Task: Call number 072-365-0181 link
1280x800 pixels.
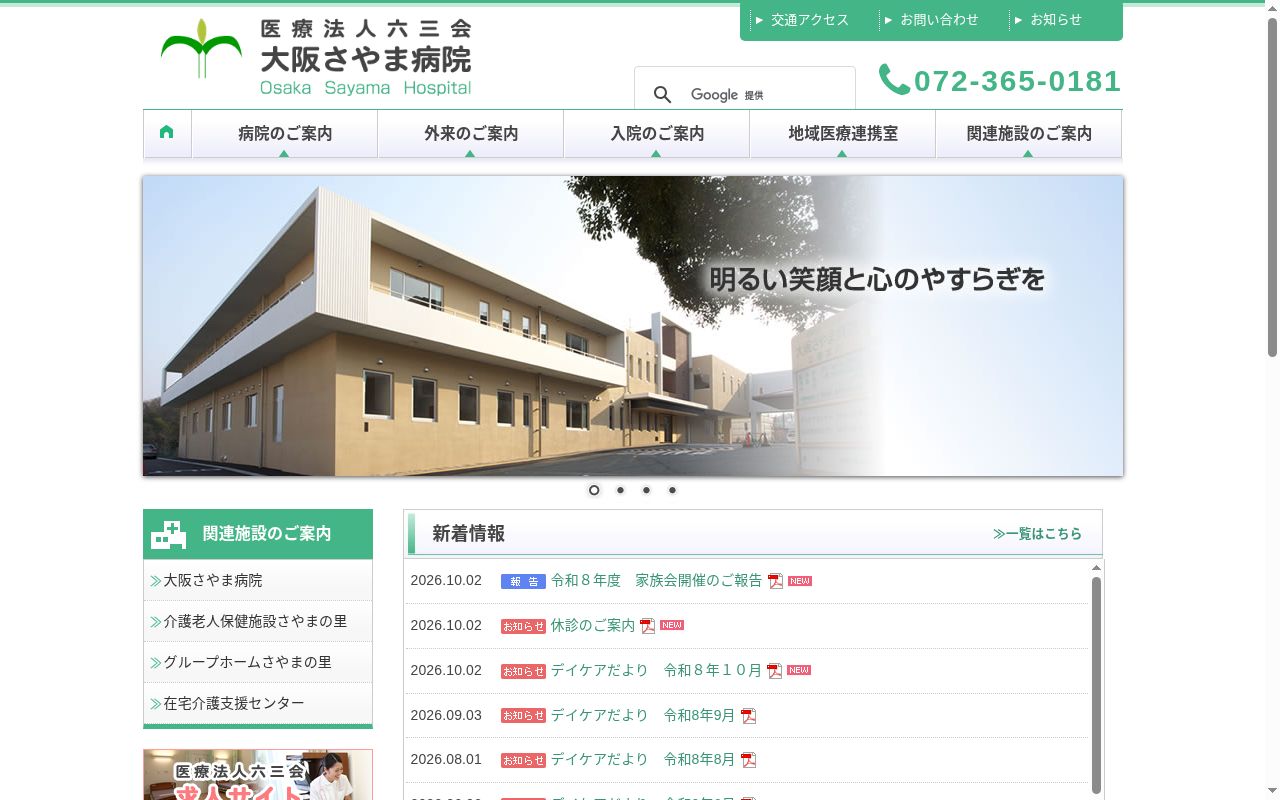Action: 1018,81
